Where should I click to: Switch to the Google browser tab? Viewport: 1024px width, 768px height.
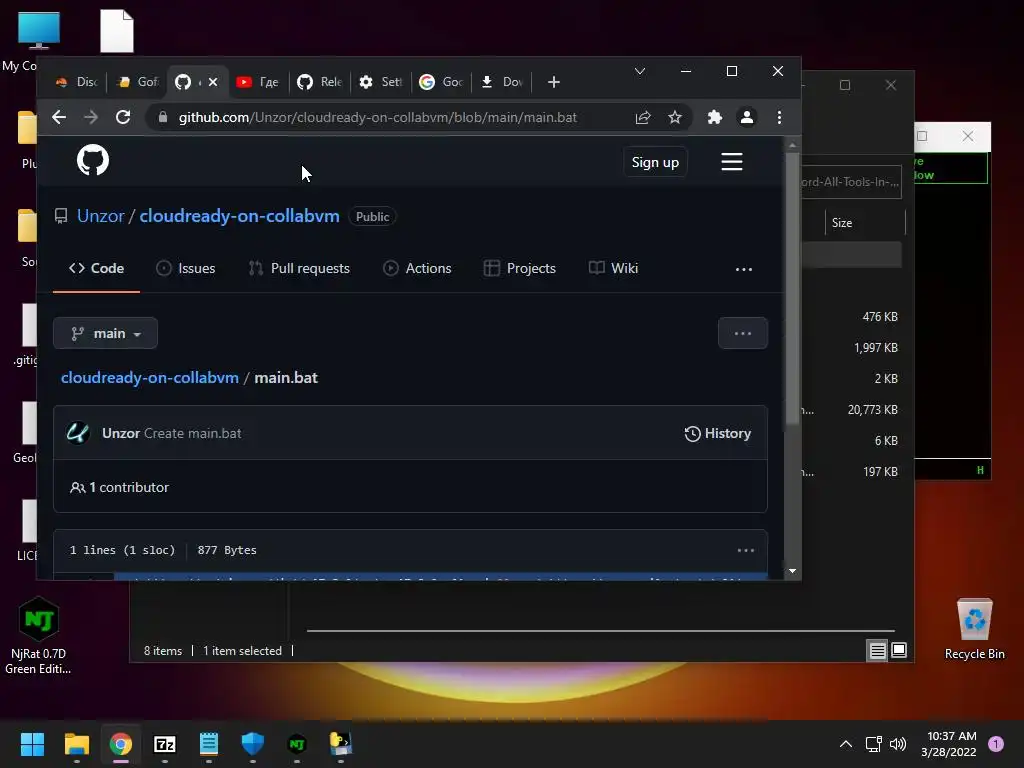coord(441,82)
